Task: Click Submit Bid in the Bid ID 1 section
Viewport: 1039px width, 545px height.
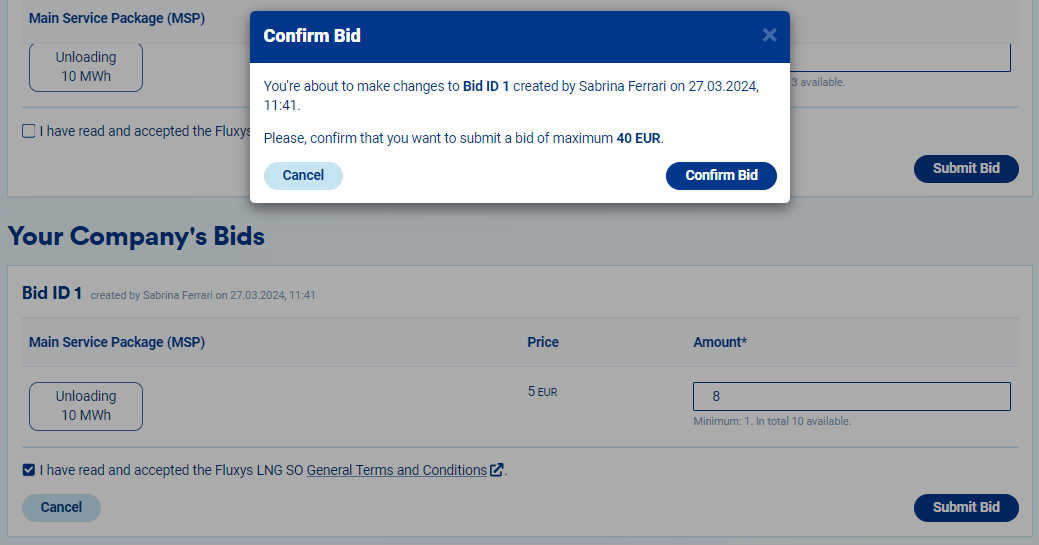Action: point(966,508)
